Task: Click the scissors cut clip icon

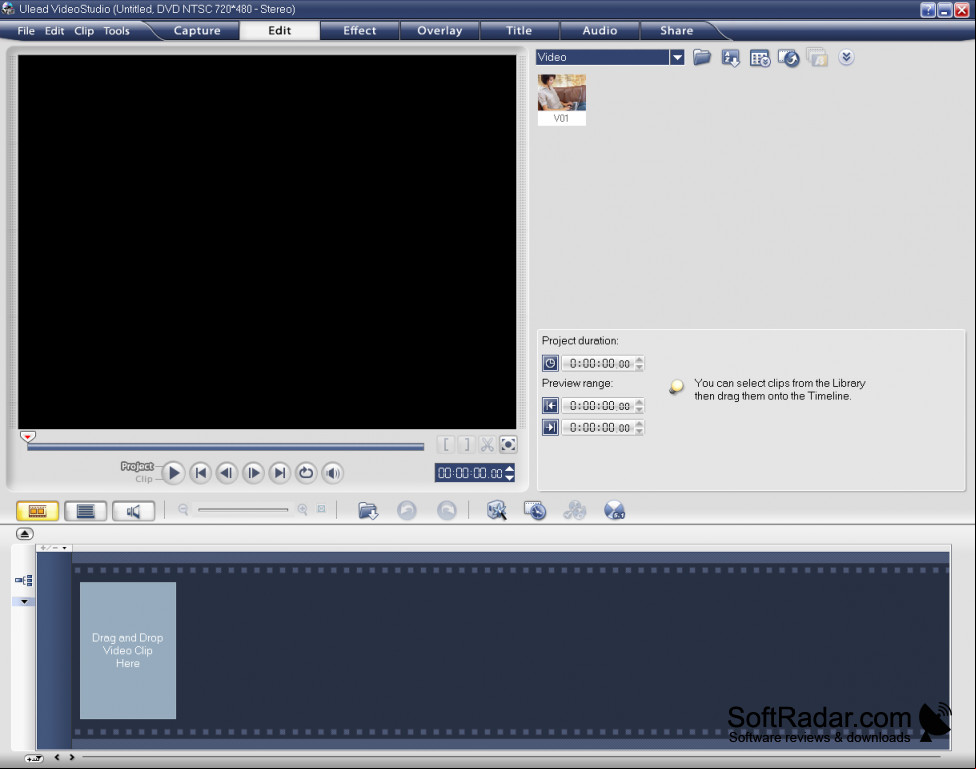Action: pos(487,445)
